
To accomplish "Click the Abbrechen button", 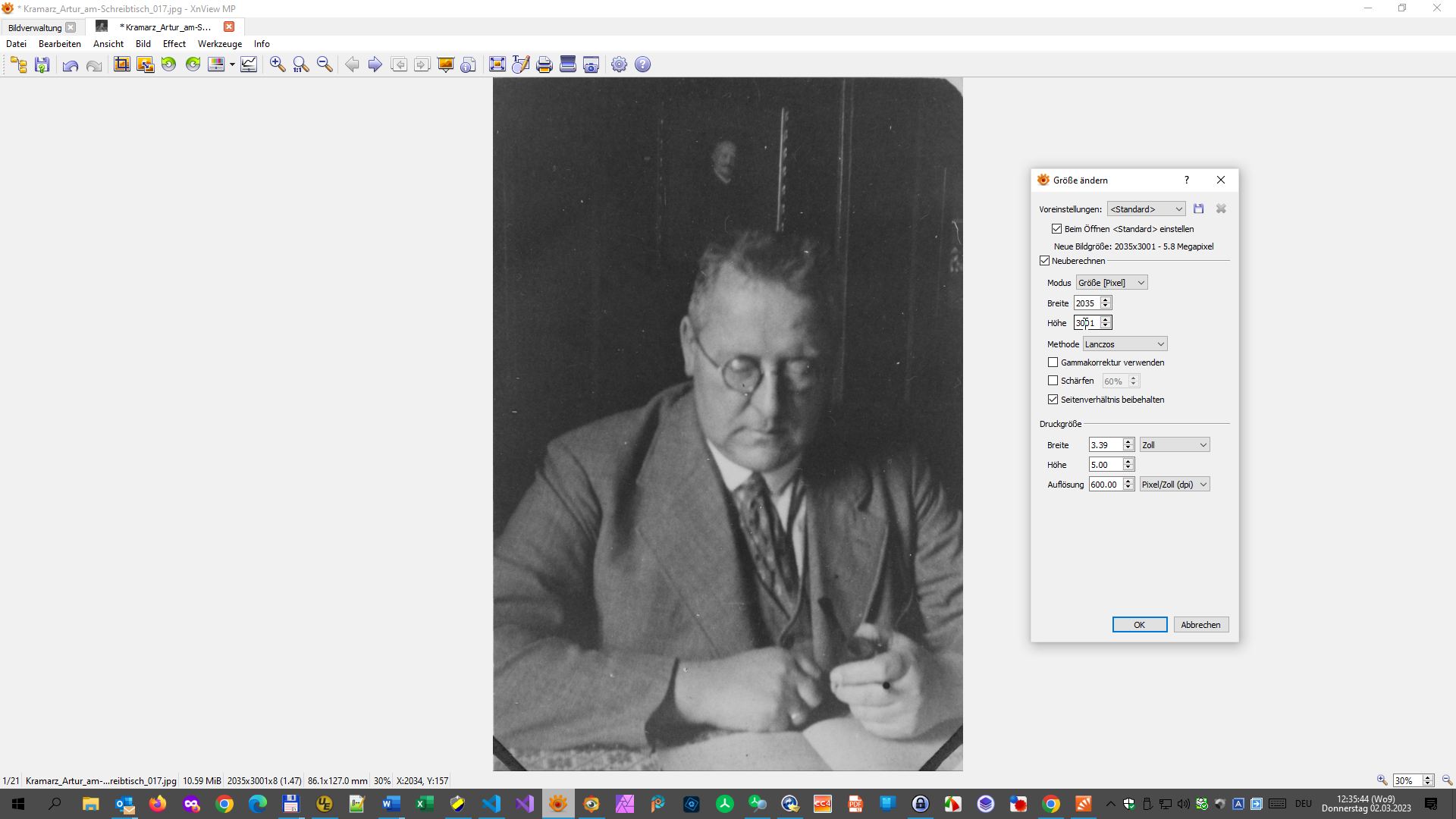I will [x=1200, y=625].
